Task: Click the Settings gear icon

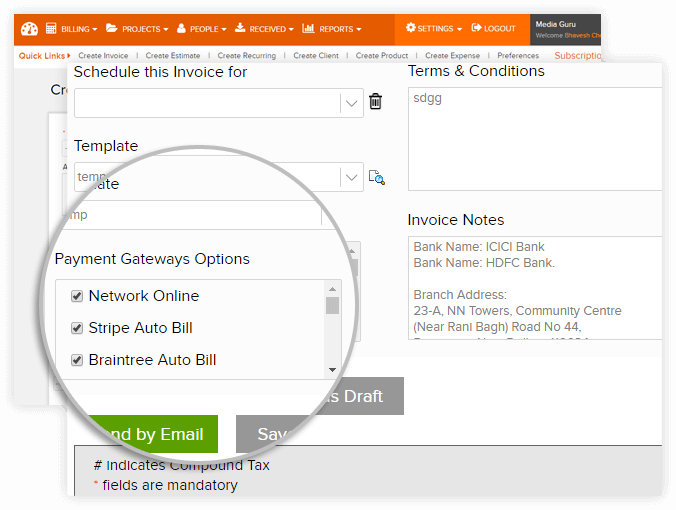Action: pyautogui.click(x=410, y=28)
